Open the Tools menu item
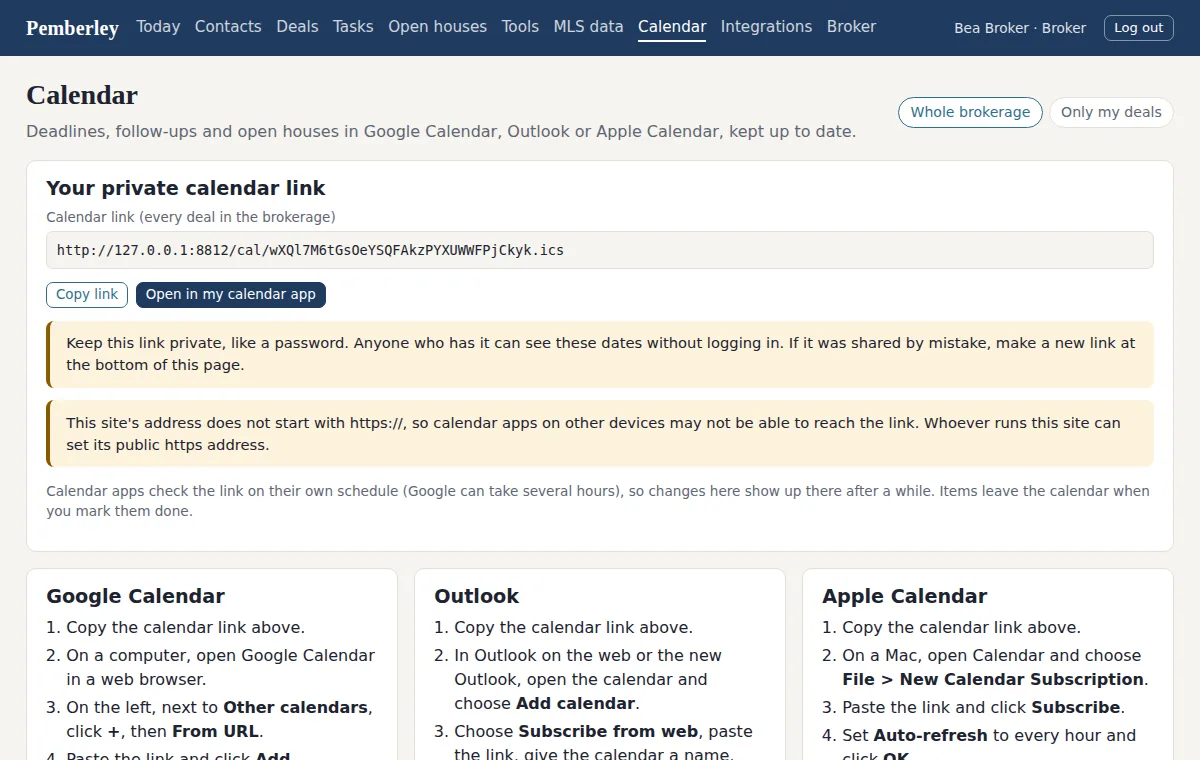Screen dimensions: 1200x760 coord(520,27)
